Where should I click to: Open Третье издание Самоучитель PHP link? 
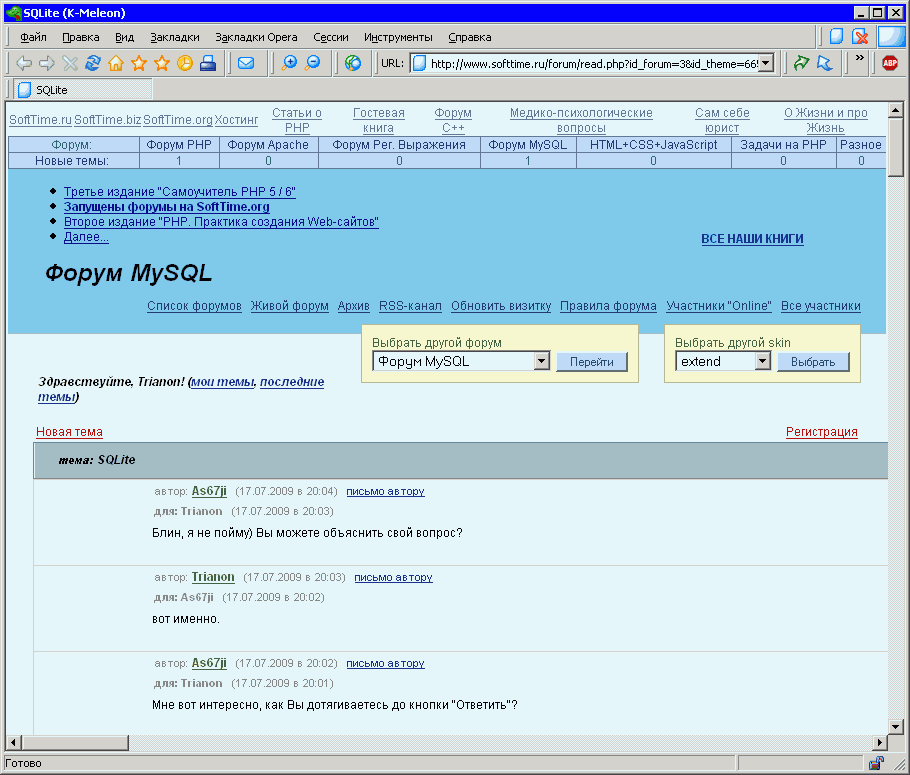[179, 192]
